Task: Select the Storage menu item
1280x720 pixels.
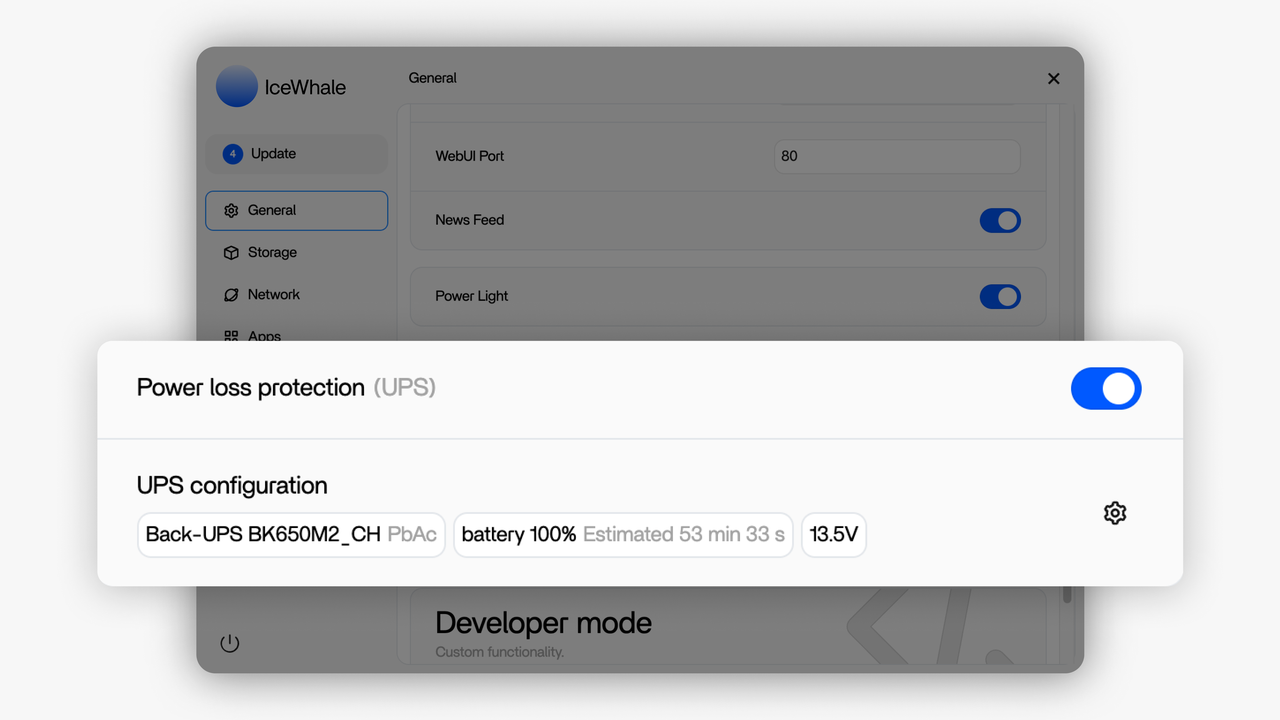Action: click(272, 253)
